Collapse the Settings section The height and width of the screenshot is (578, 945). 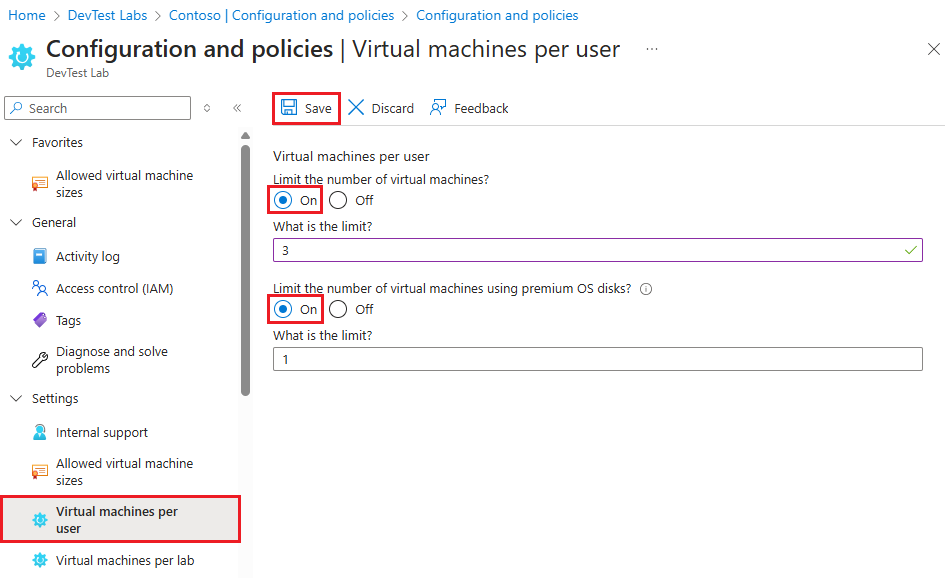coord(17,398)
